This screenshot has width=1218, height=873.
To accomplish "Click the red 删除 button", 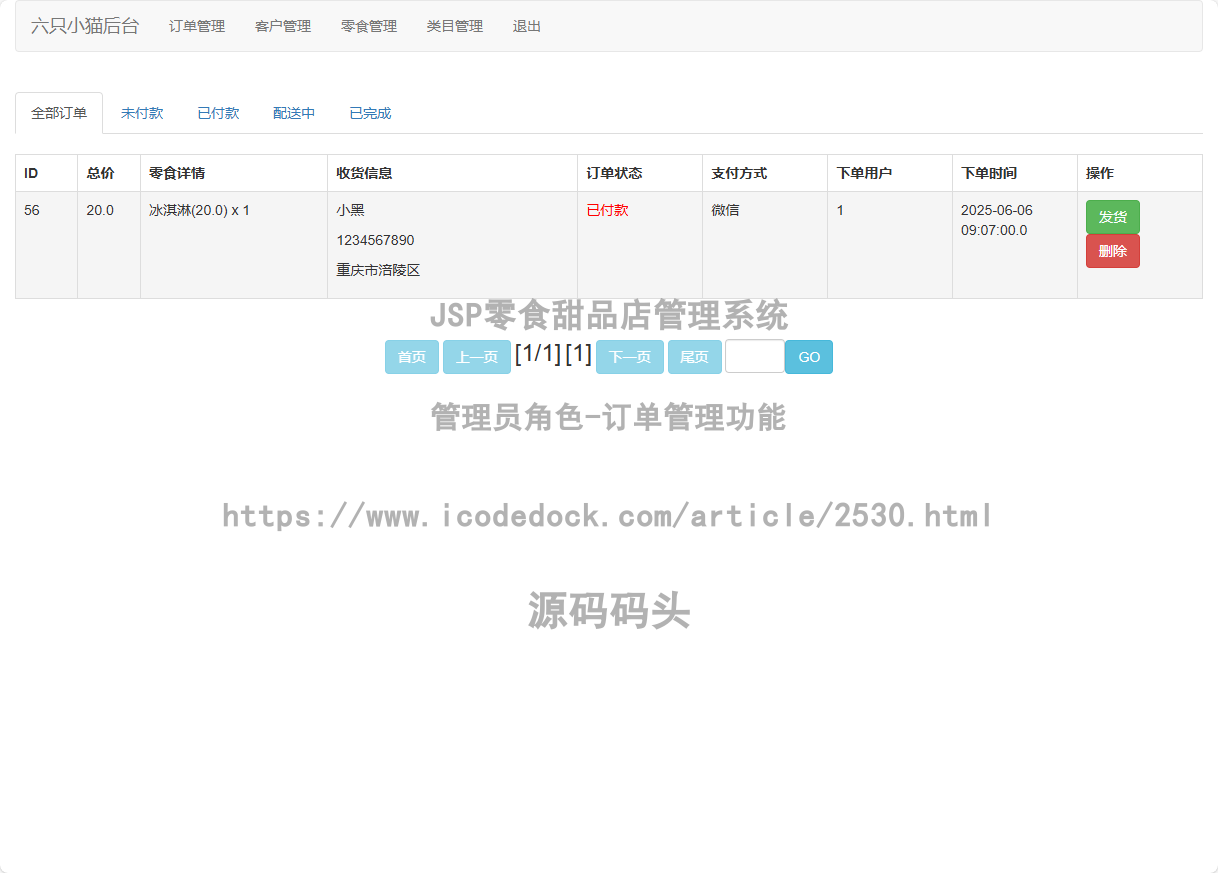I will 1113,251.
